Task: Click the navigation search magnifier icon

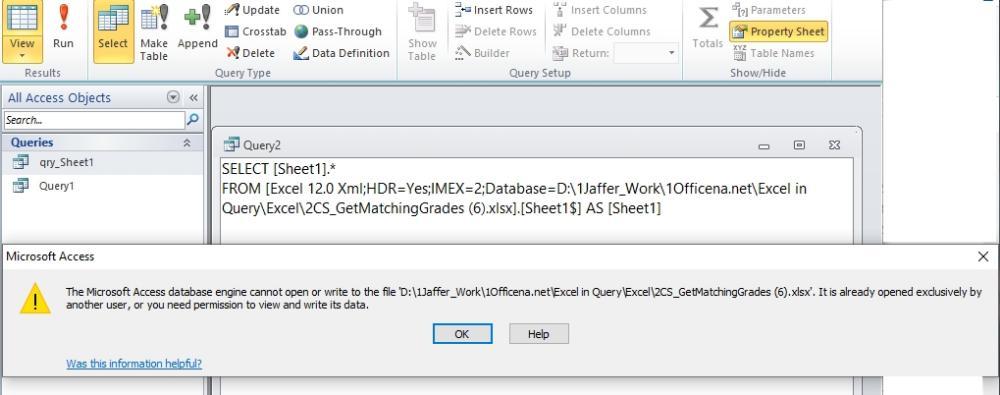Action: point(193,119)
